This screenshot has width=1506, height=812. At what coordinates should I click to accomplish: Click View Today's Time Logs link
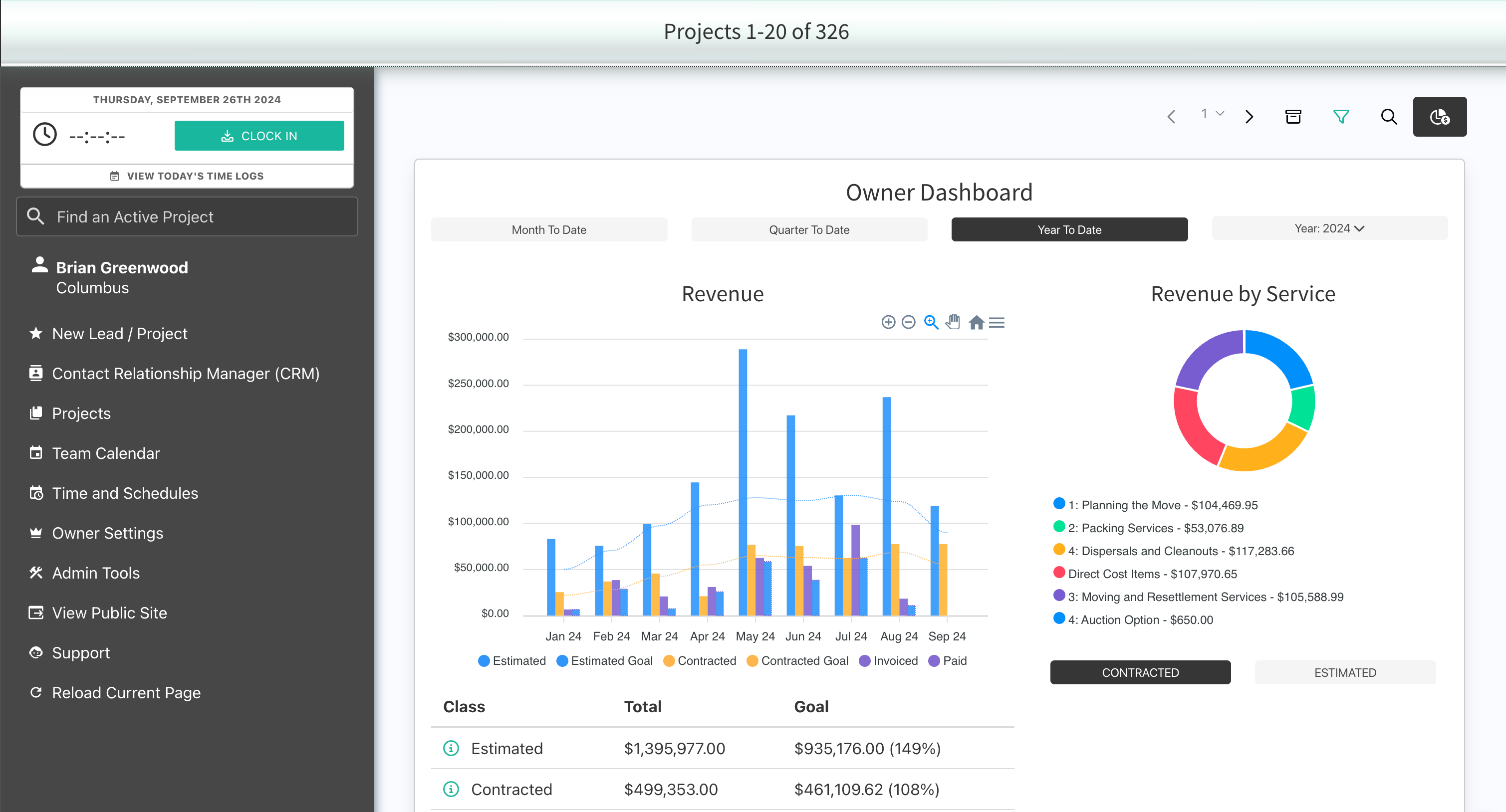(187, 176)
